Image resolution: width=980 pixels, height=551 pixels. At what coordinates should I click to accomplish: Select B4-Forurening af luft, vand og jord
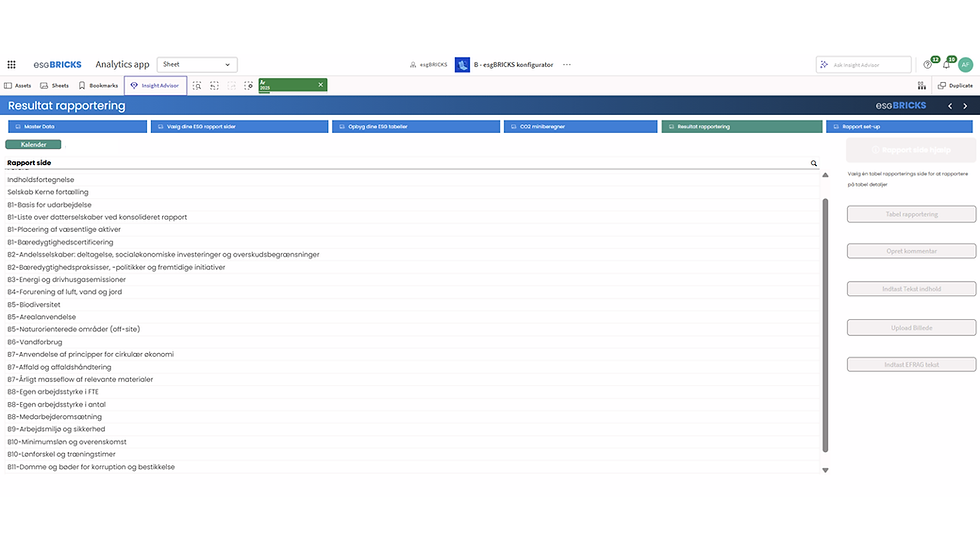tap(412, 292)
